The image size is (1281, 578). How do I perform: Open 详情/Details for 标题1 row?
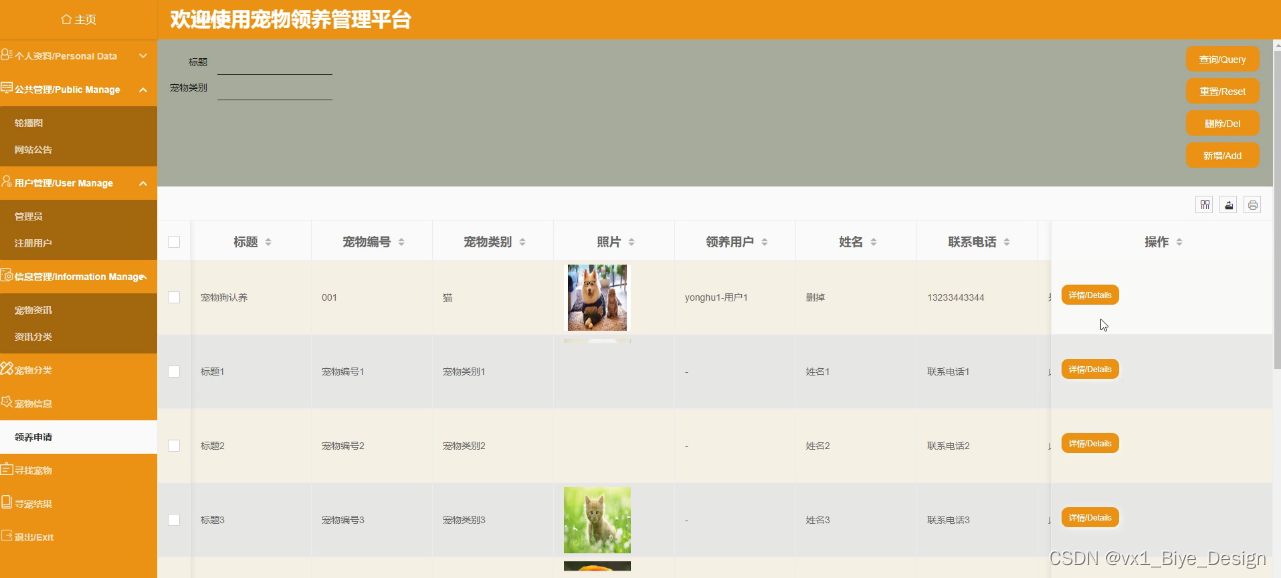pyautogui.click(x=1090, y=369)
